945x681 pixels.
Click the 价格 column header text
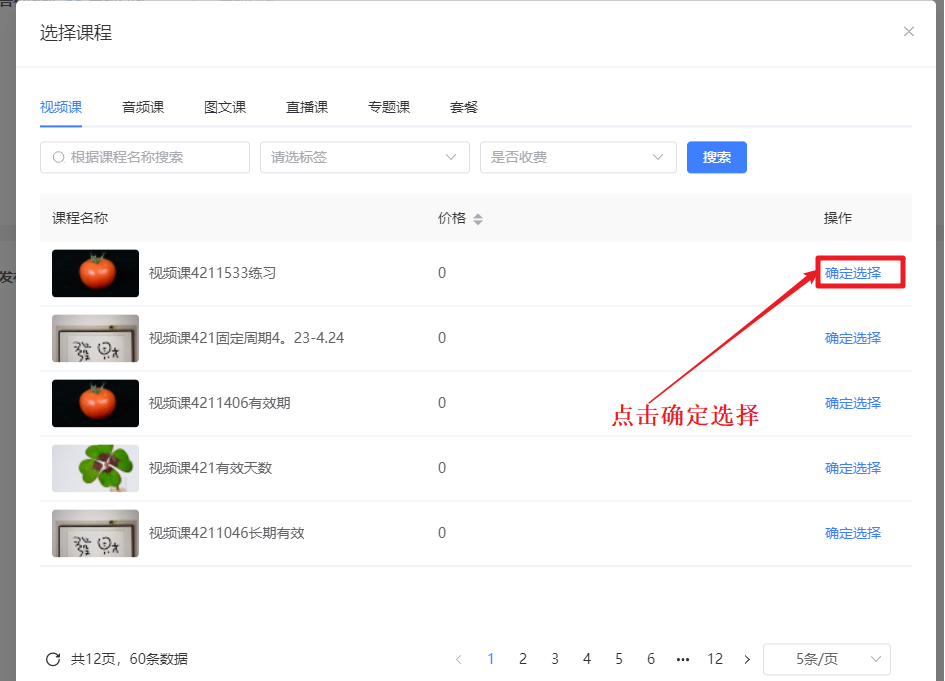coord(451,218)
